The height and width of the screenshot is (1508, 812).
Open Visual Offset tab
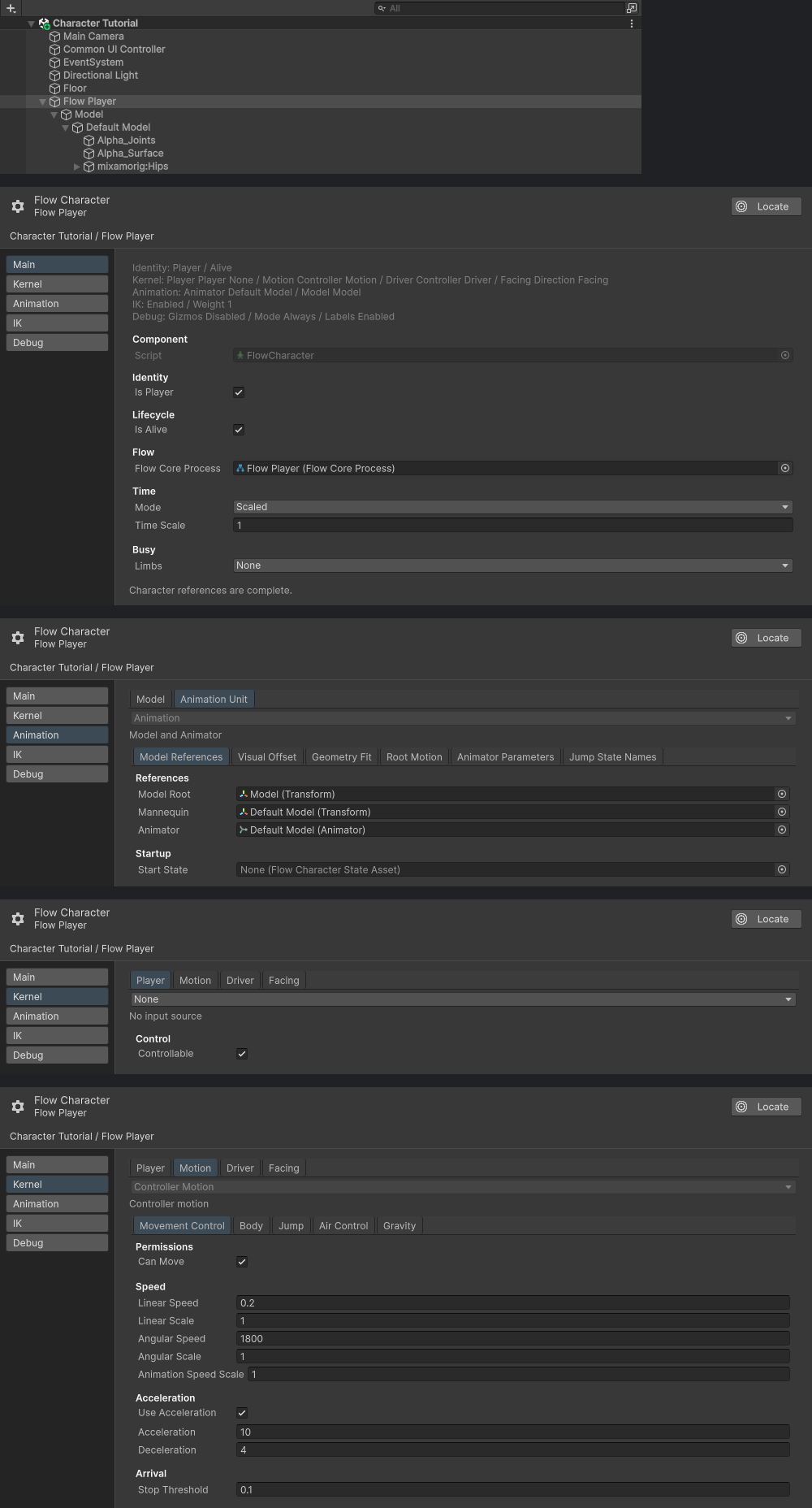click(267, 757)
